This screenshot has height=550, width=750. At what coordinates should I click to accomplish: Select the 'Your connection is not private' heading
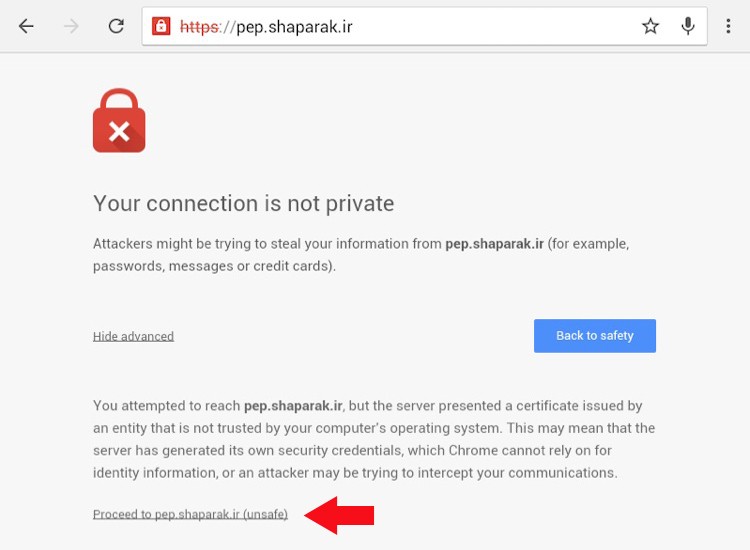tap(243, 203)
